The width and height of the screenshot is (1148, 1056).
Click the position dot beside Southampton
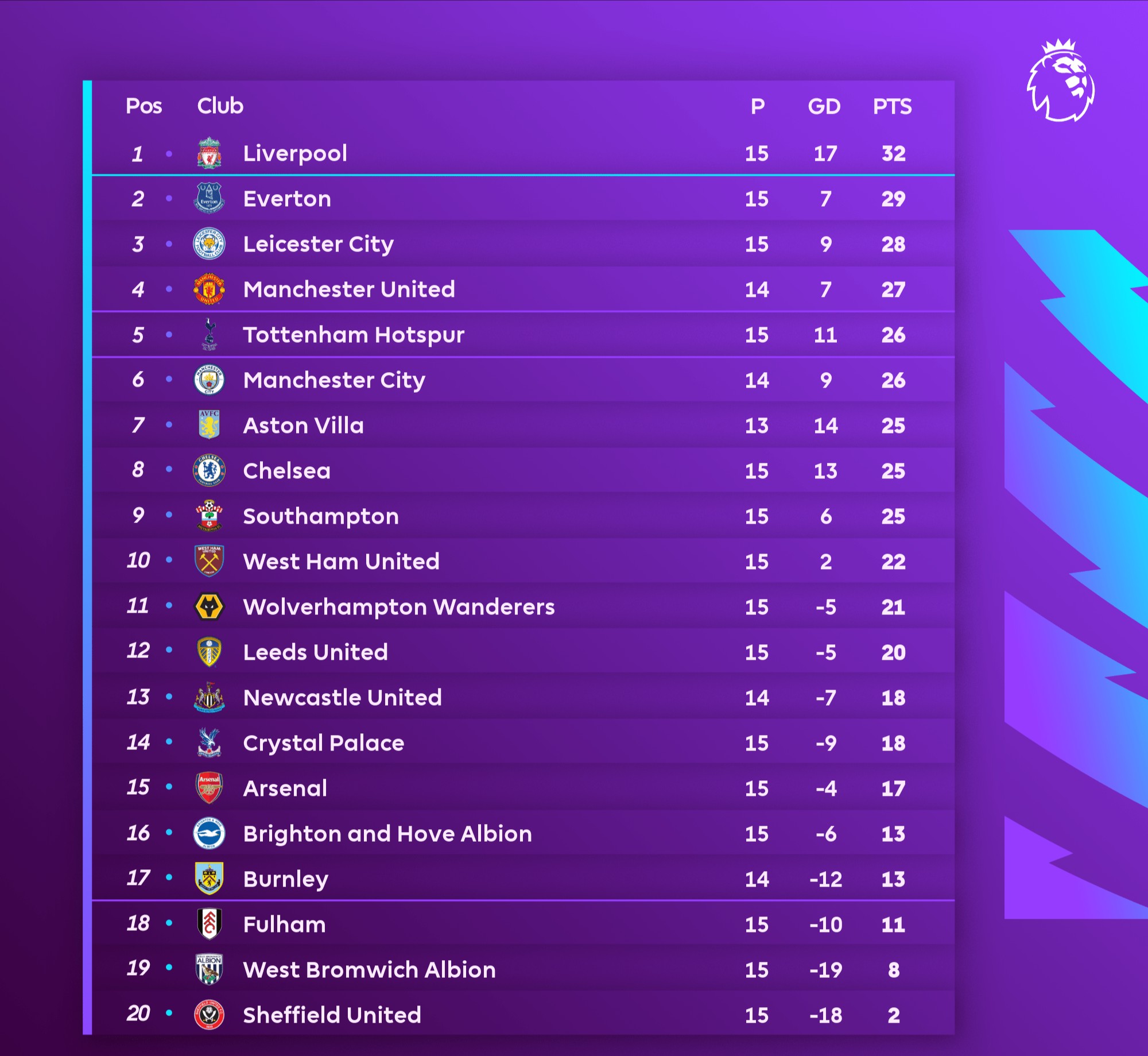(169, 515)
